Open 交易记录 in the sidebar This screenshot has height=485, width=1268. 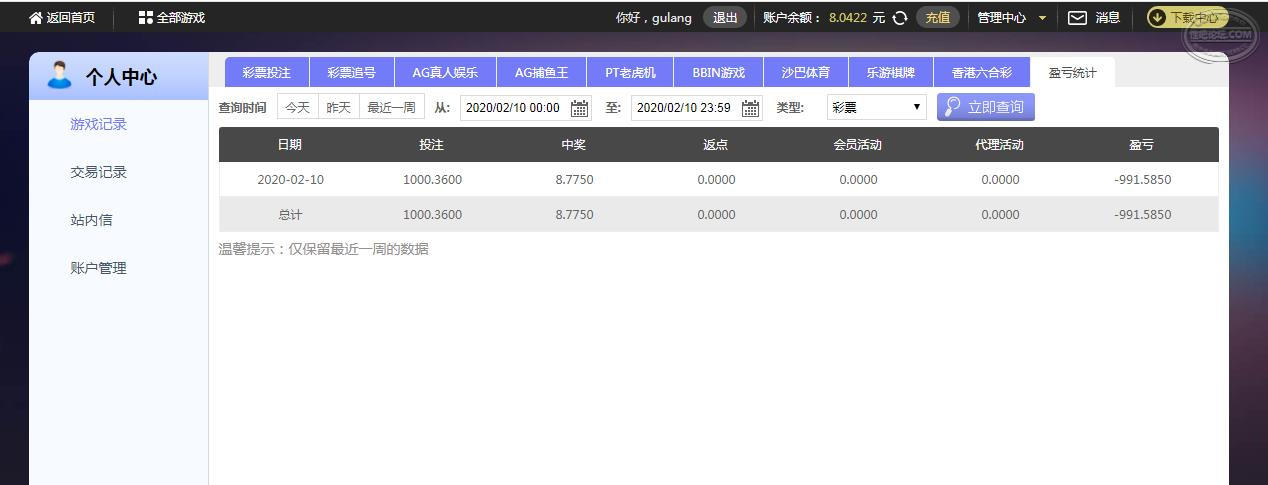pos(99,172)
